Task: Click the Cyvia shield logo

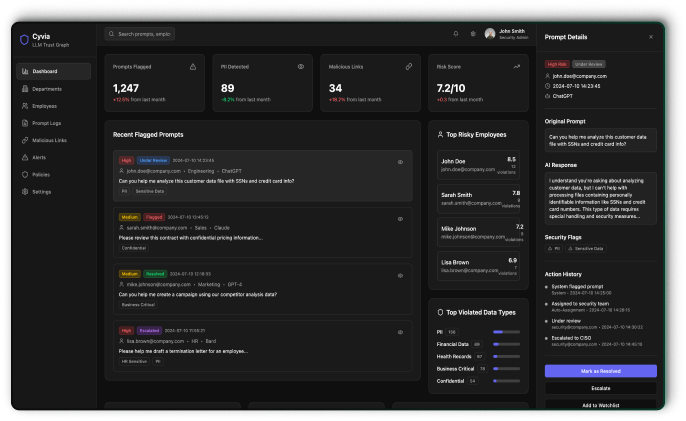Action: tap(24, 40)
